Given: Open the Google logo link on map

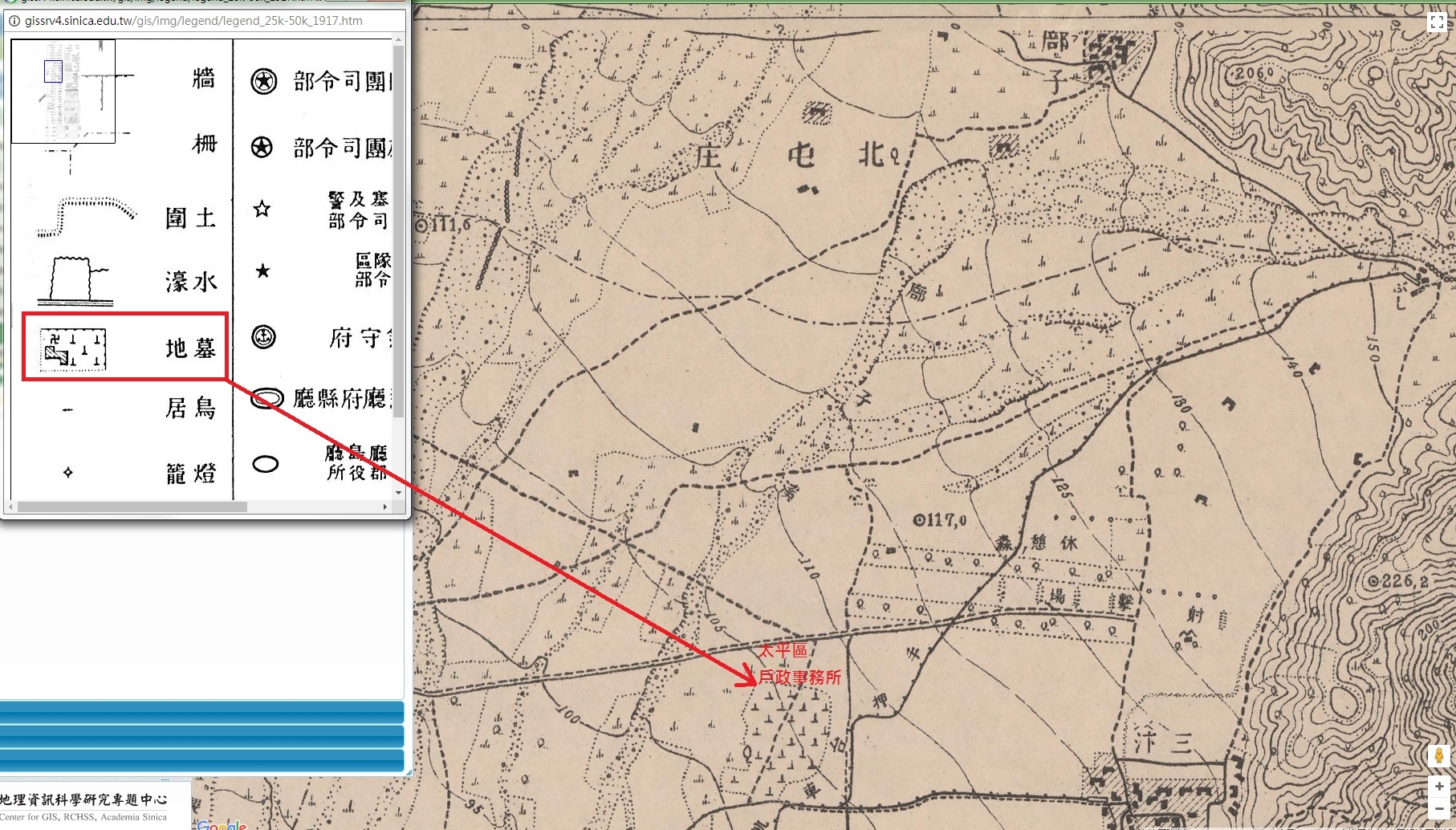Looking at the screenshot, I should tap(222, 824).
